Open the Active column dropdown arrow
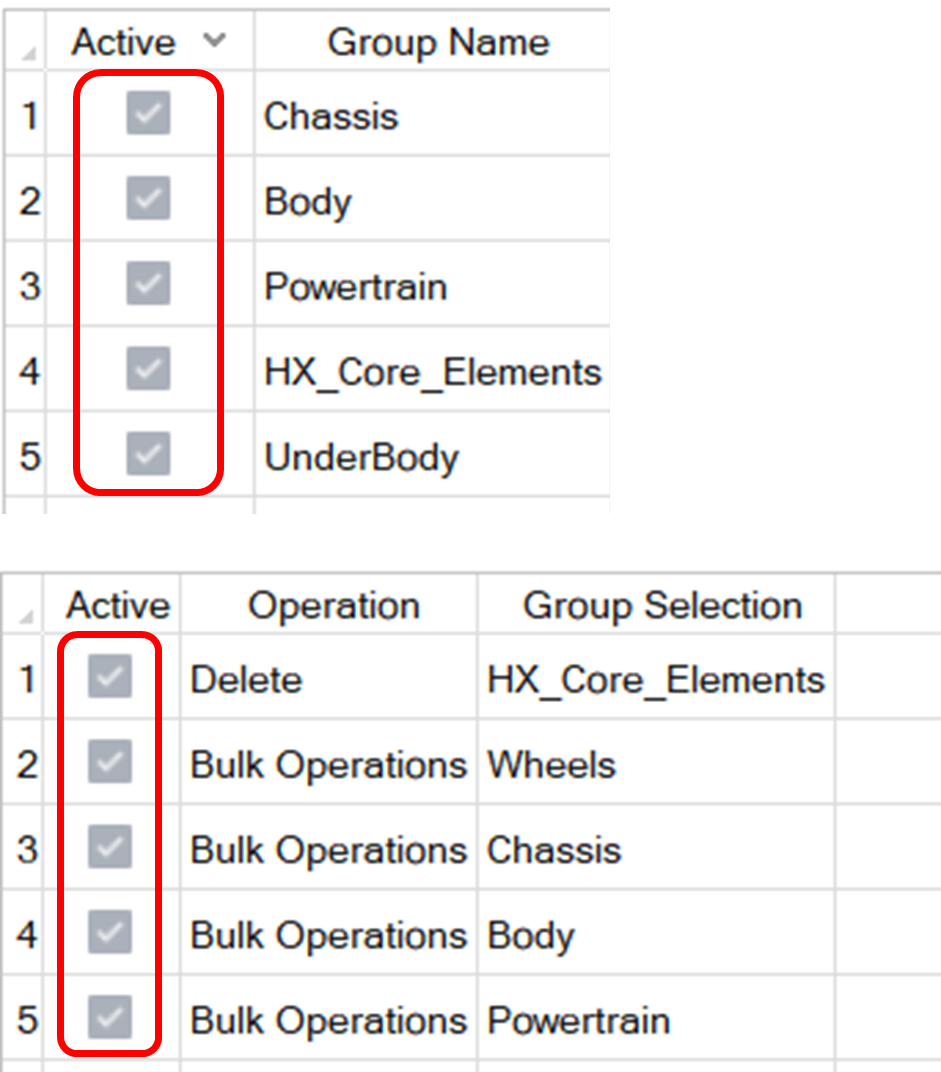 tap(212, 41)
